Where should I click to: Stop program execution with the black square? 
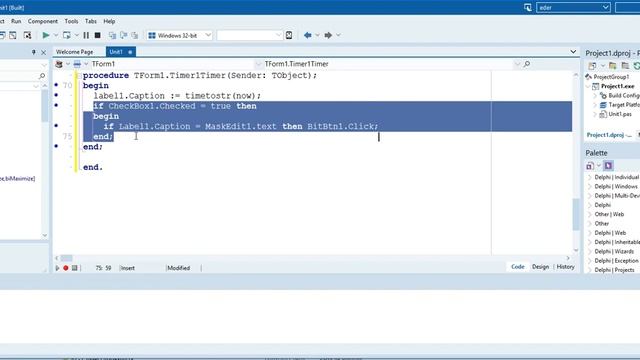(x=98, y=36)
